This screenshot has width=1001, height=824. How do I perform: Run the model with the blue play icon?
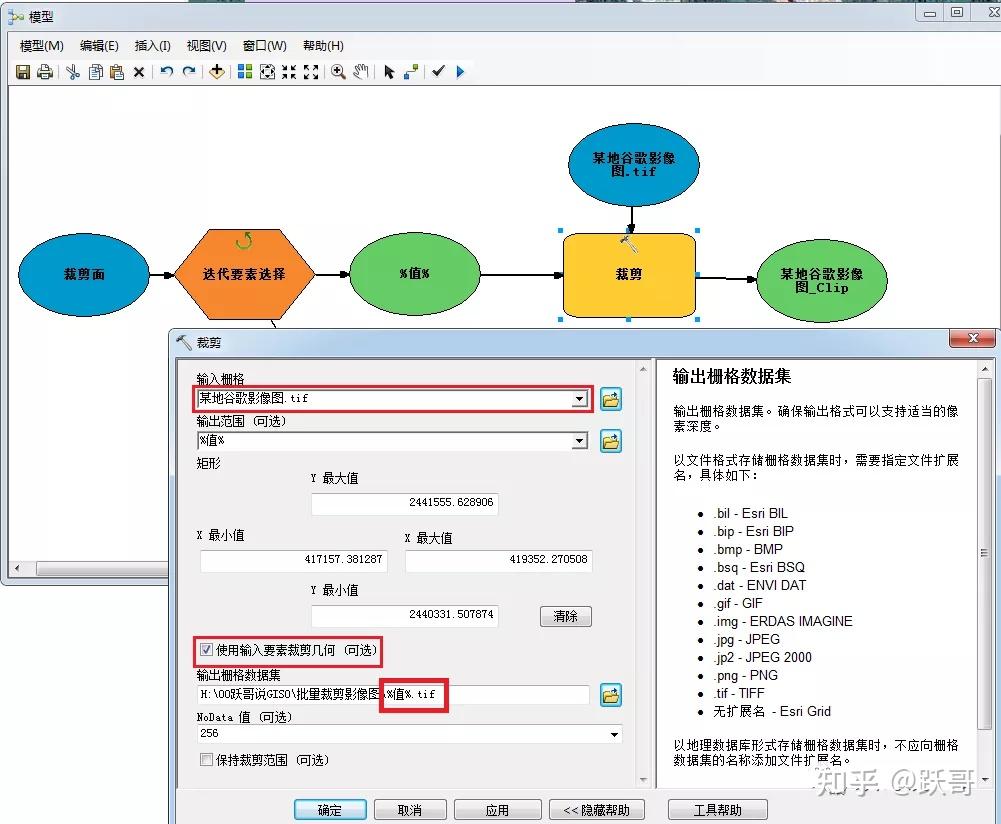(x=462, y=71)
